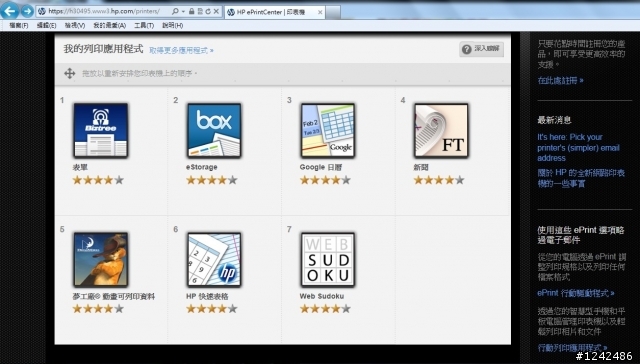Open the FT news app icon
The height and width of the screenshot is (364, 640).
[x=441, y=131]
